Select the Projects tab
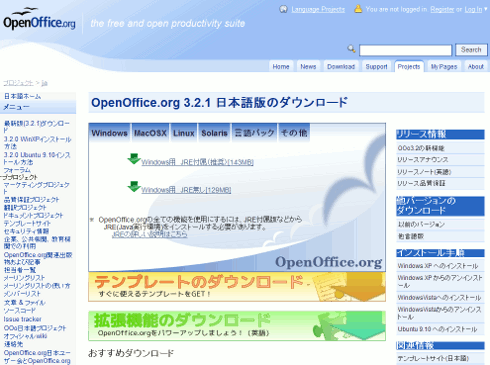The image size is (490, 365). coord(409,66)
